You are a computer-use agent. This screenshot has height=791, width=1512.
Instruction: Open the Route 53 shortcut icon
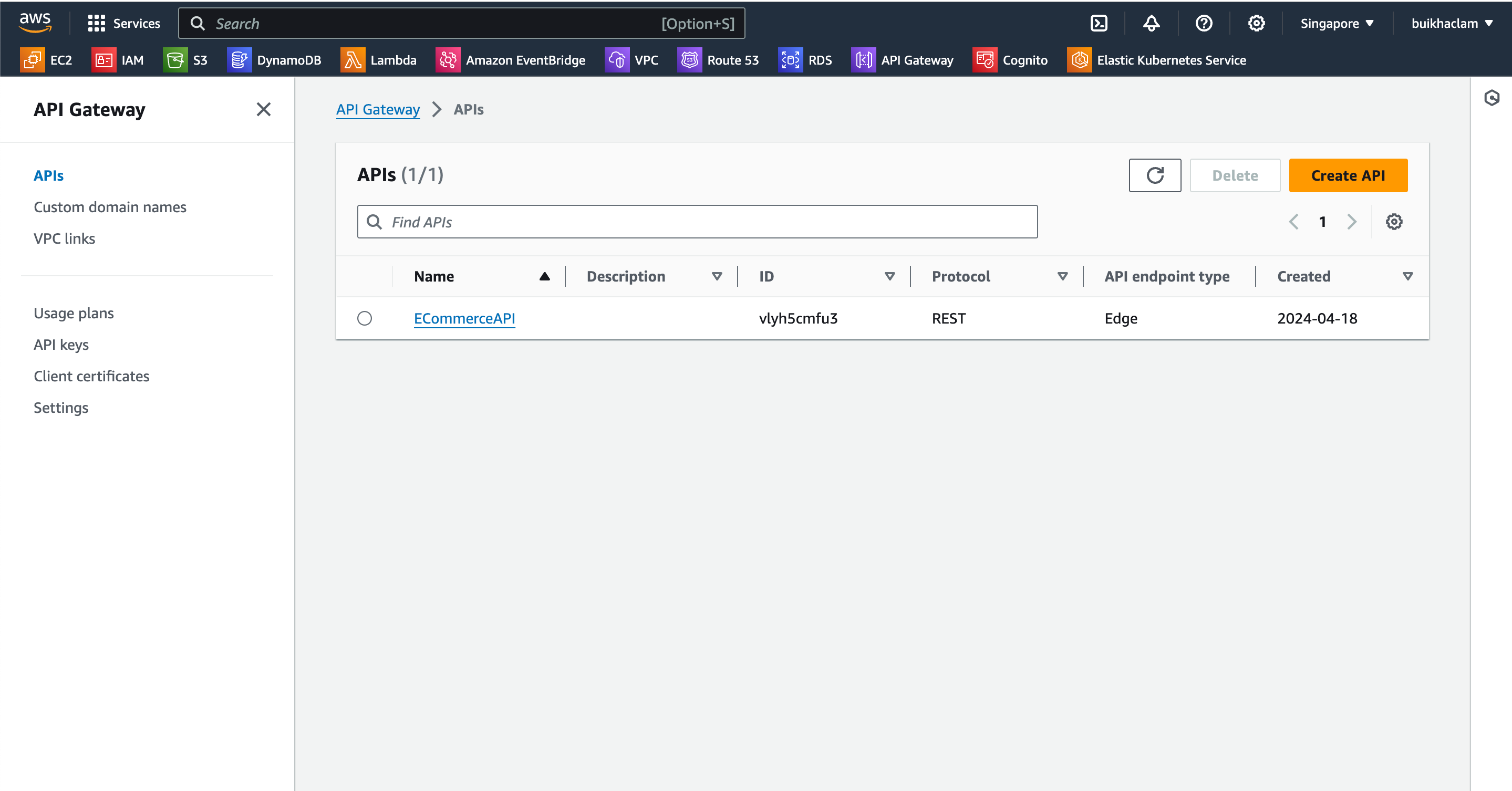point(690,60)
